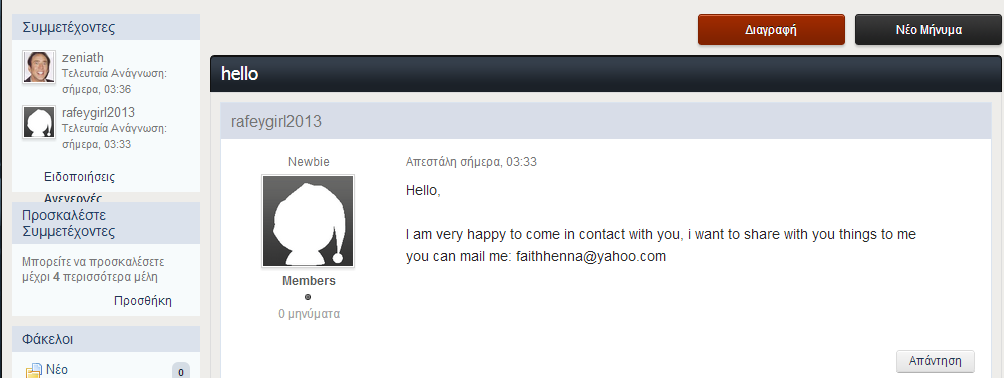This screenshot has height=378, width=1004.
Task: Click the faithhenna@yahoo.com email text
Action: point(591,256)
